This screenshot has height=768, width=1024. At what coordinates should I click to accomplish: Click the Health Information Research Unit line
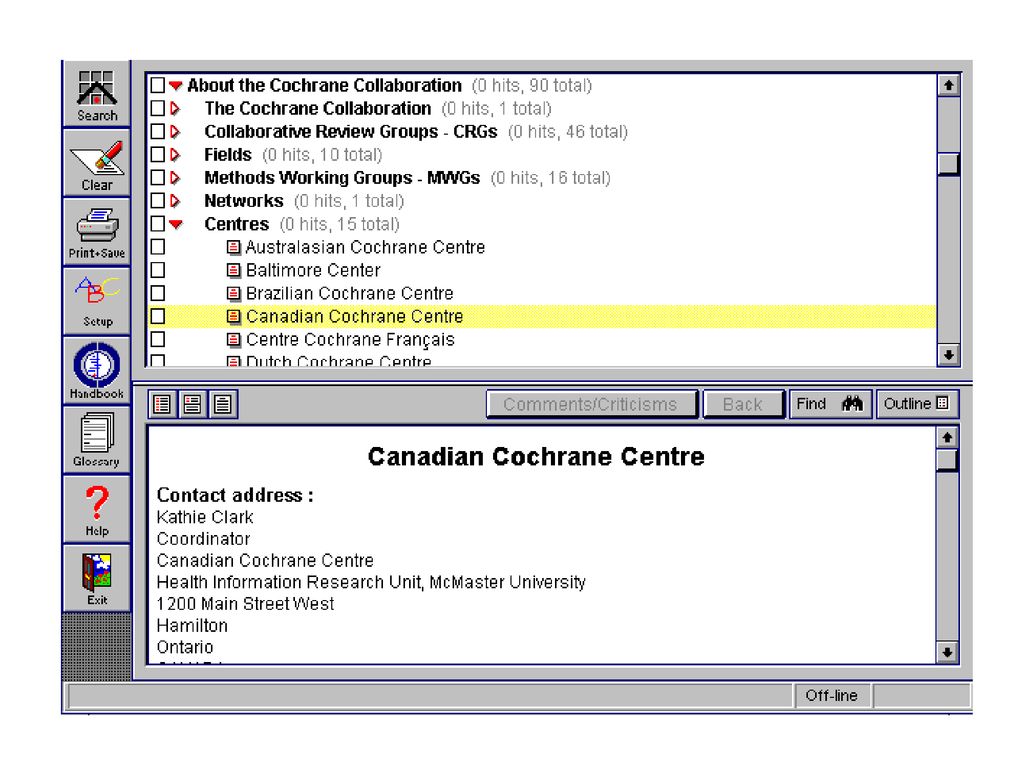click(371, 582)
